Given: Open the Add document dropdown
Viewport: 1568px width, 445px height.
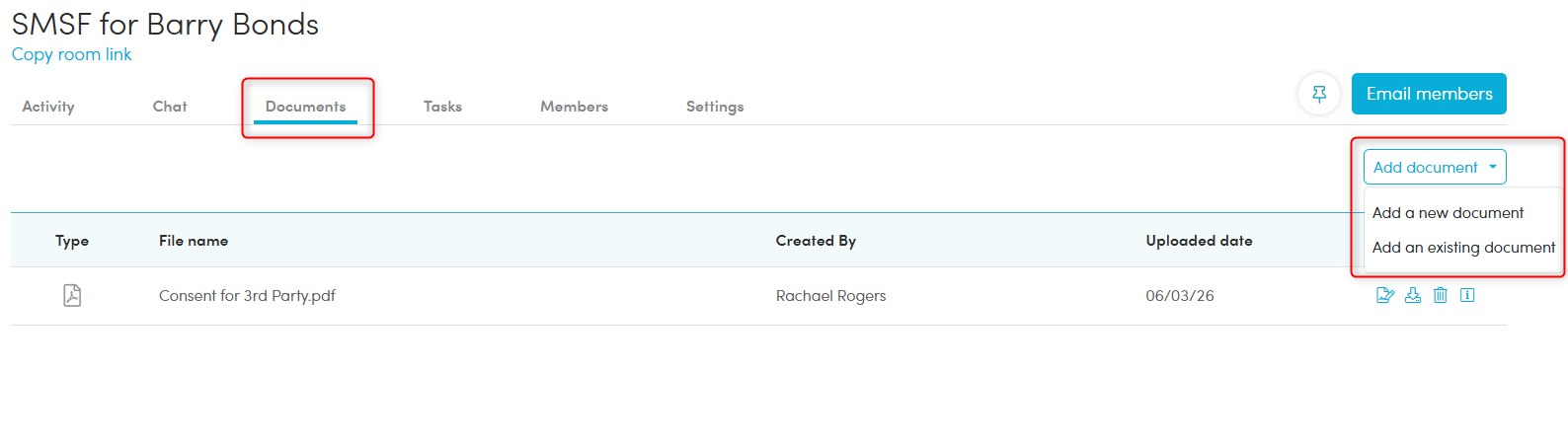Looking at the screenshot, I should (x=1434, y=168).
